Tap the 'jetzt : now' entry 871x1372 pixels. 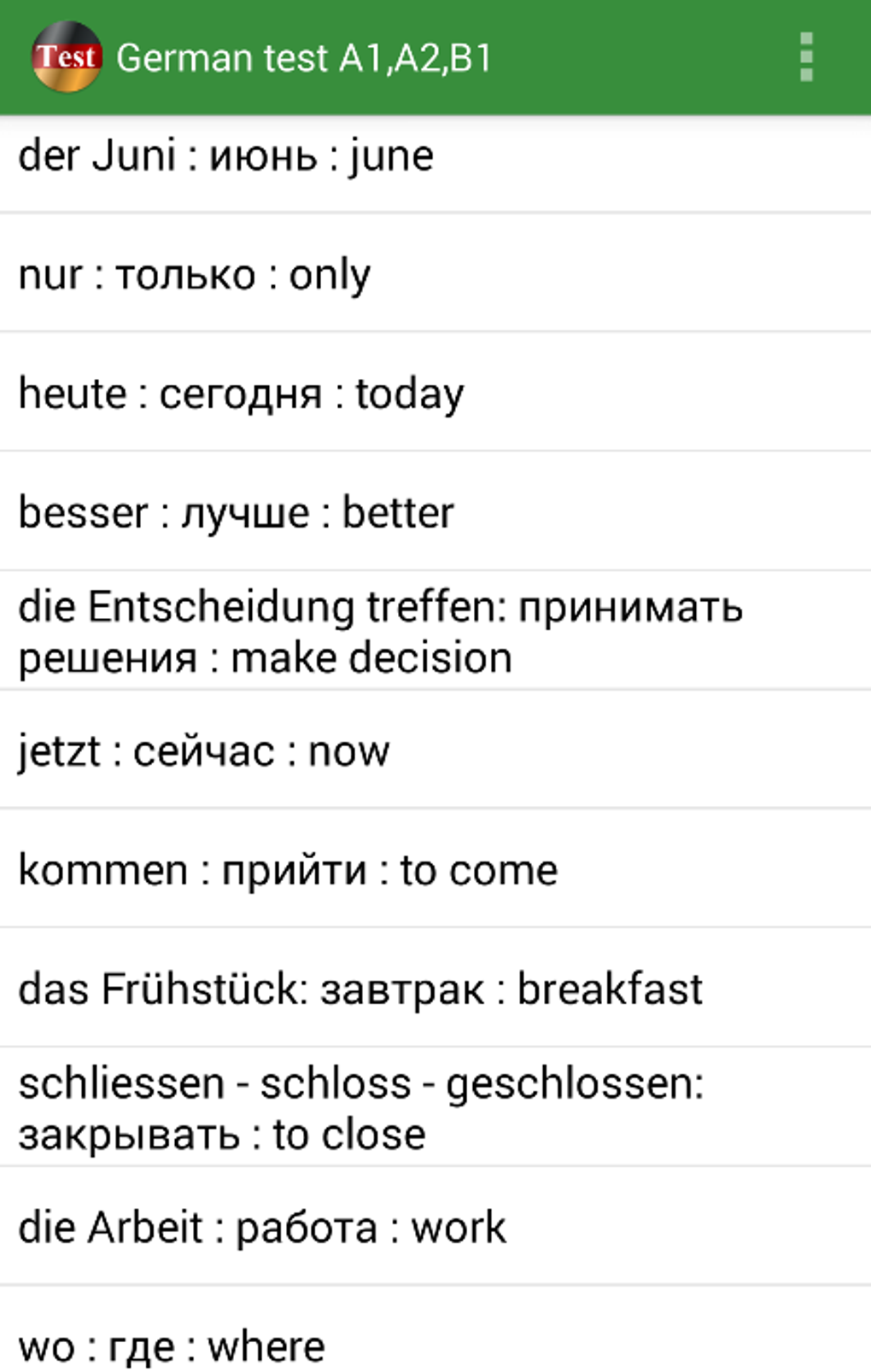(203, 751)
